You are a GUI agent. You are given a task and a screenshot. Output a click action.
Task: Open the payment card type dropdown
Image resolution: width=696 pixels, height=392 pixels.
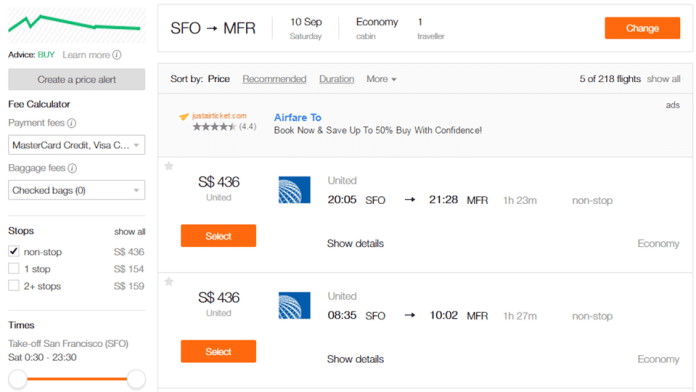[x=76, y=145]
